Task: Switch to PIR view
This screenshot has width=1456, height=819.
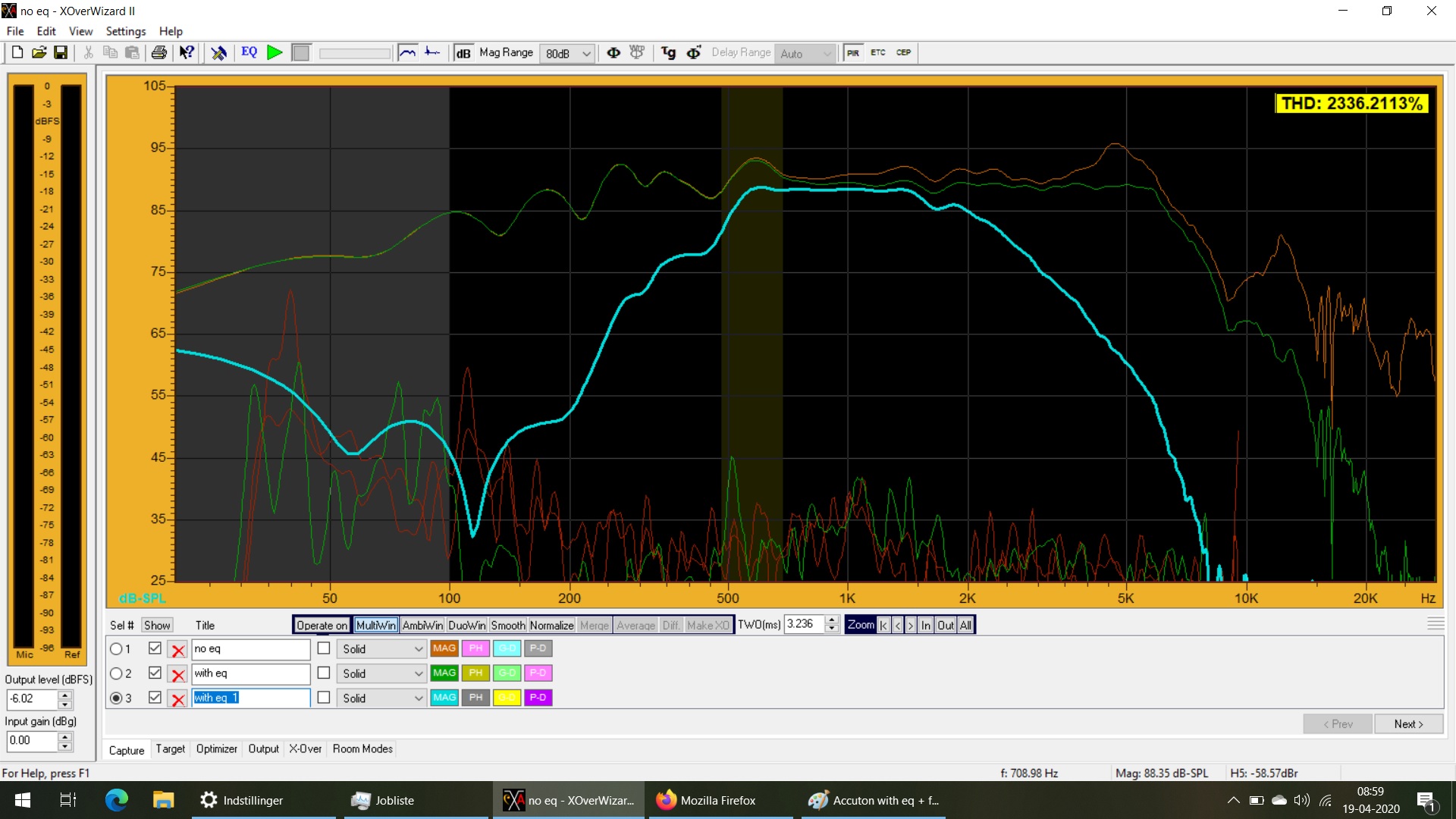Action: [853, 53]
